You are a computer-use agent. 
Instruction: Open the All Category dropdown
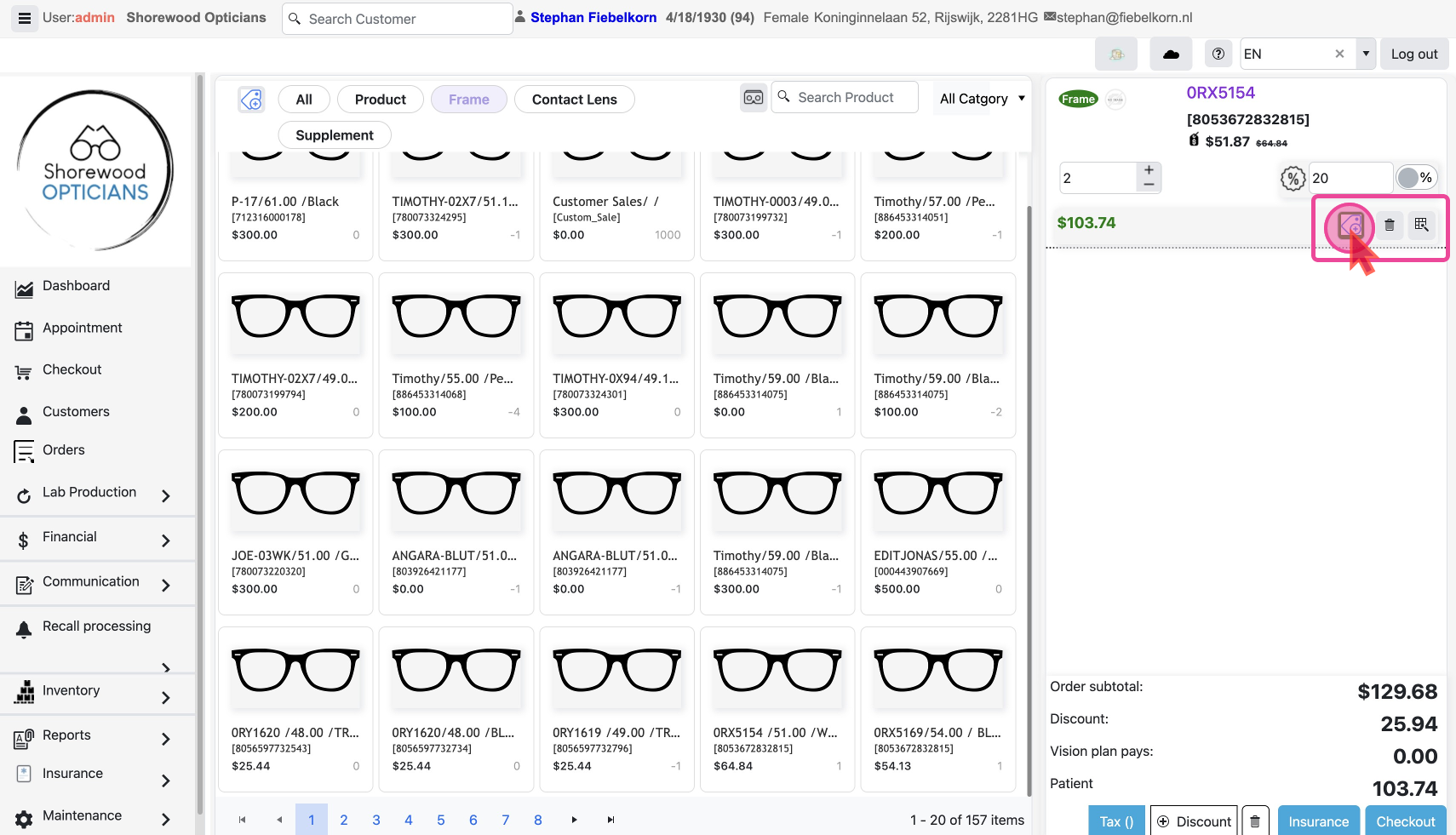[982, 99]
